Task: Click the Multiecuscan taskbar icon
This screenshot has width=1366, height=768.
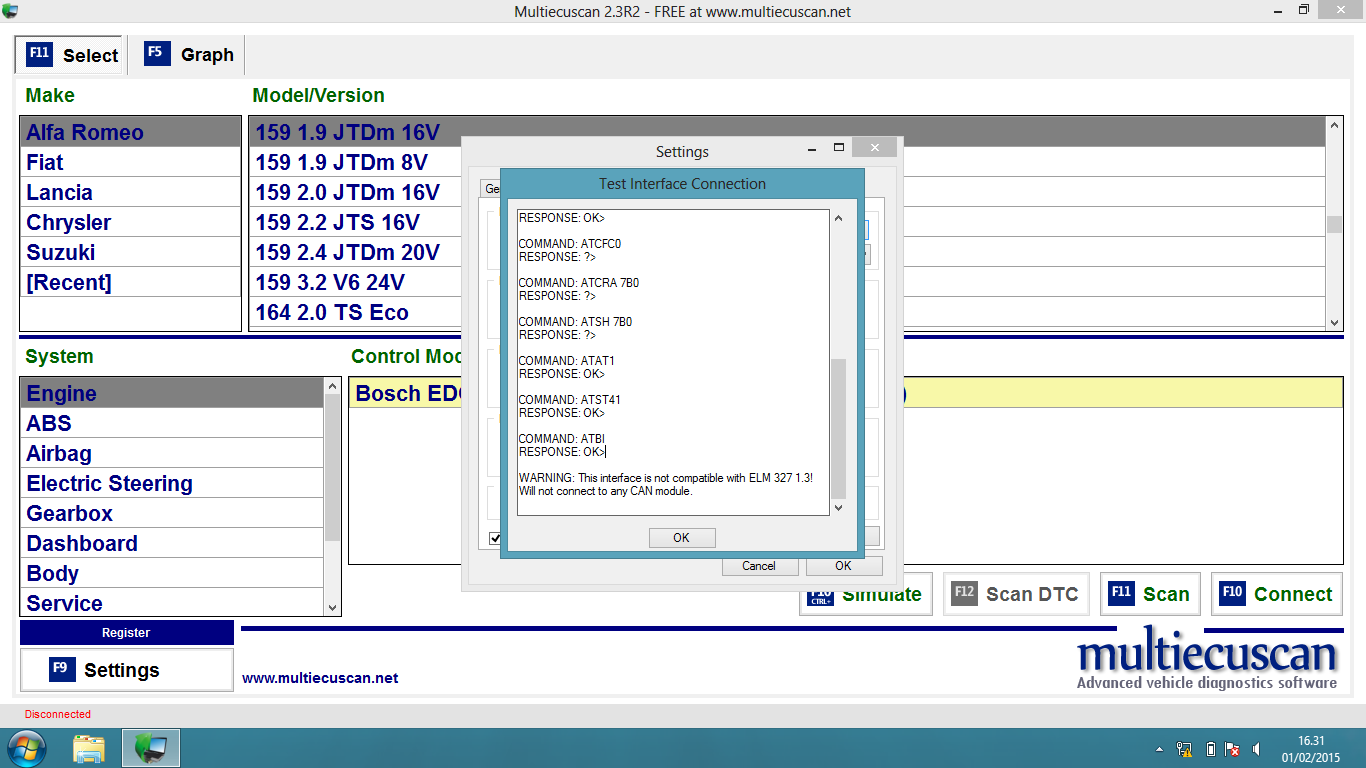Action: (151, 748)
